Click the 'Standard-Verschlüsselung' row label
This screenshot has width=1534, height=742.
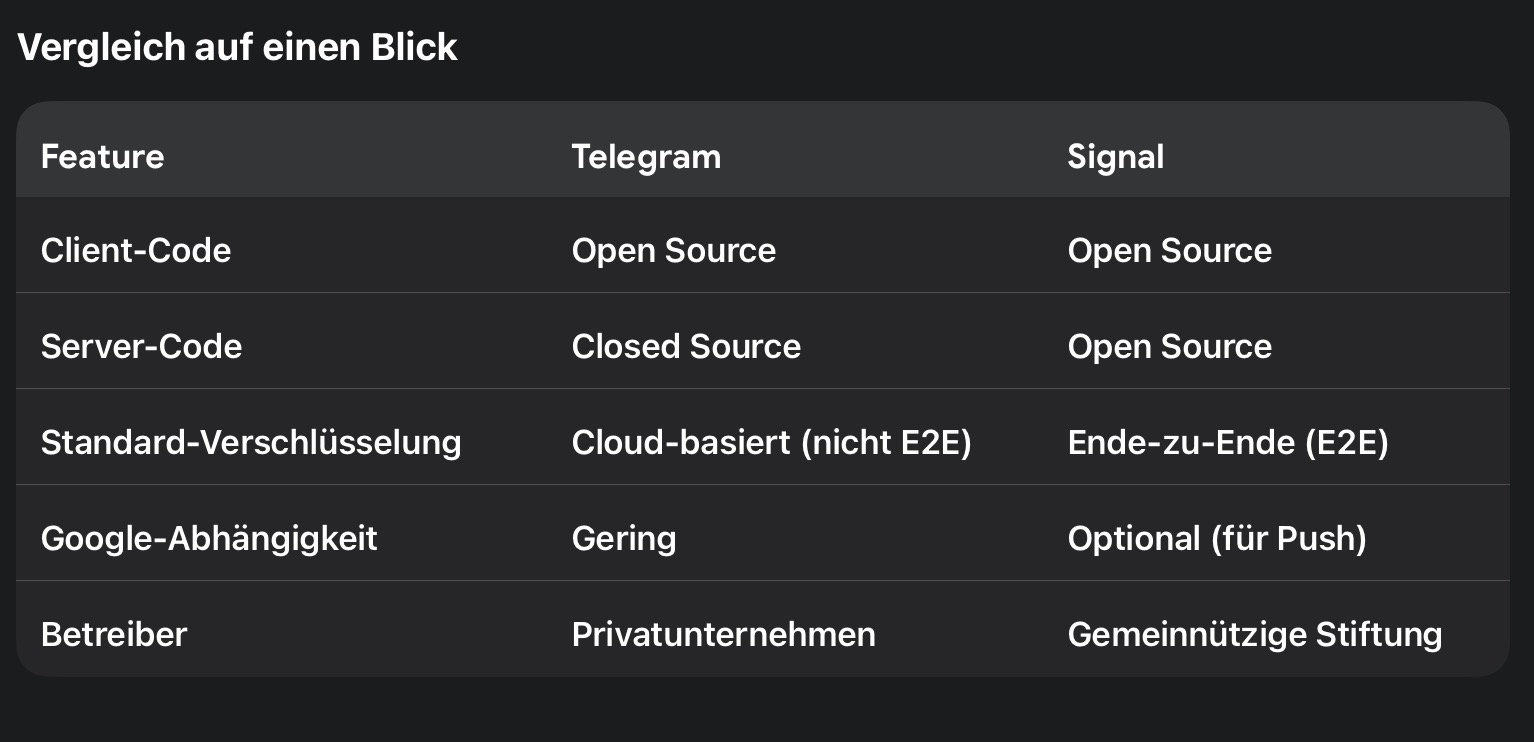[251, 442]
